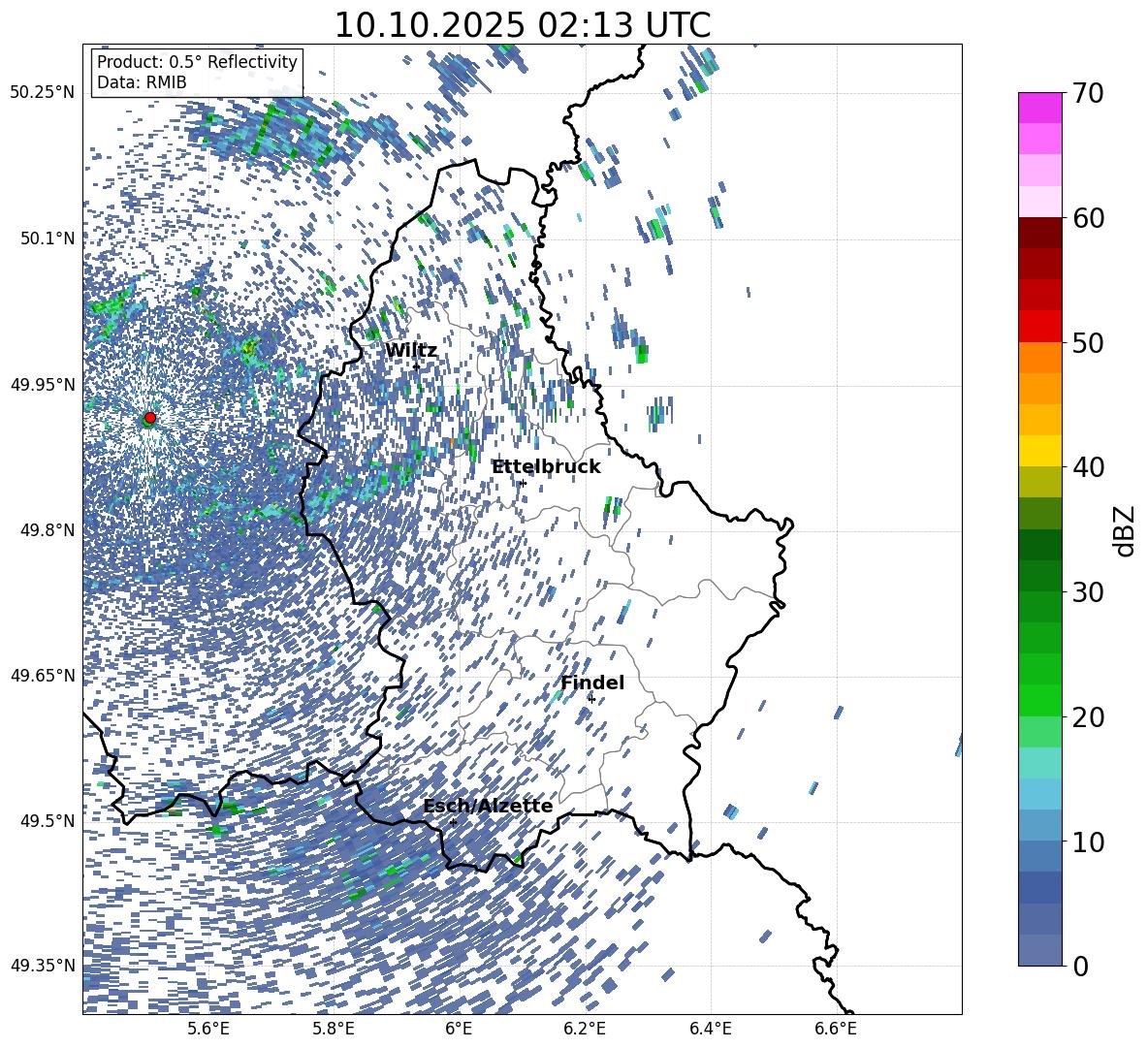Click the 49.35°N latitude tick label
This screenshot has width=1148, height=1048.
(42, 966)
